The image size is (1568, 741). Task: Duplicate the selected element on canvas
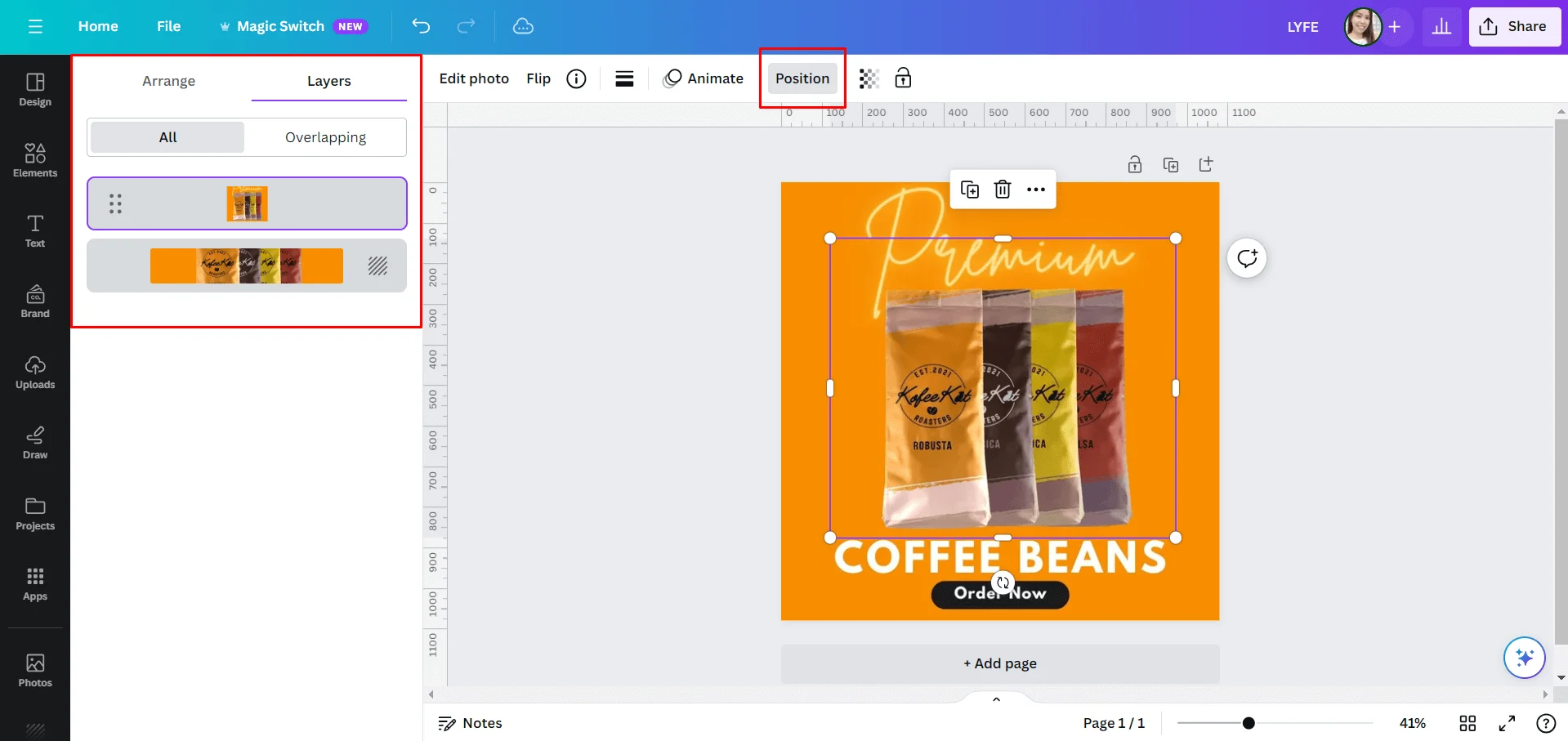click(970, 189)
